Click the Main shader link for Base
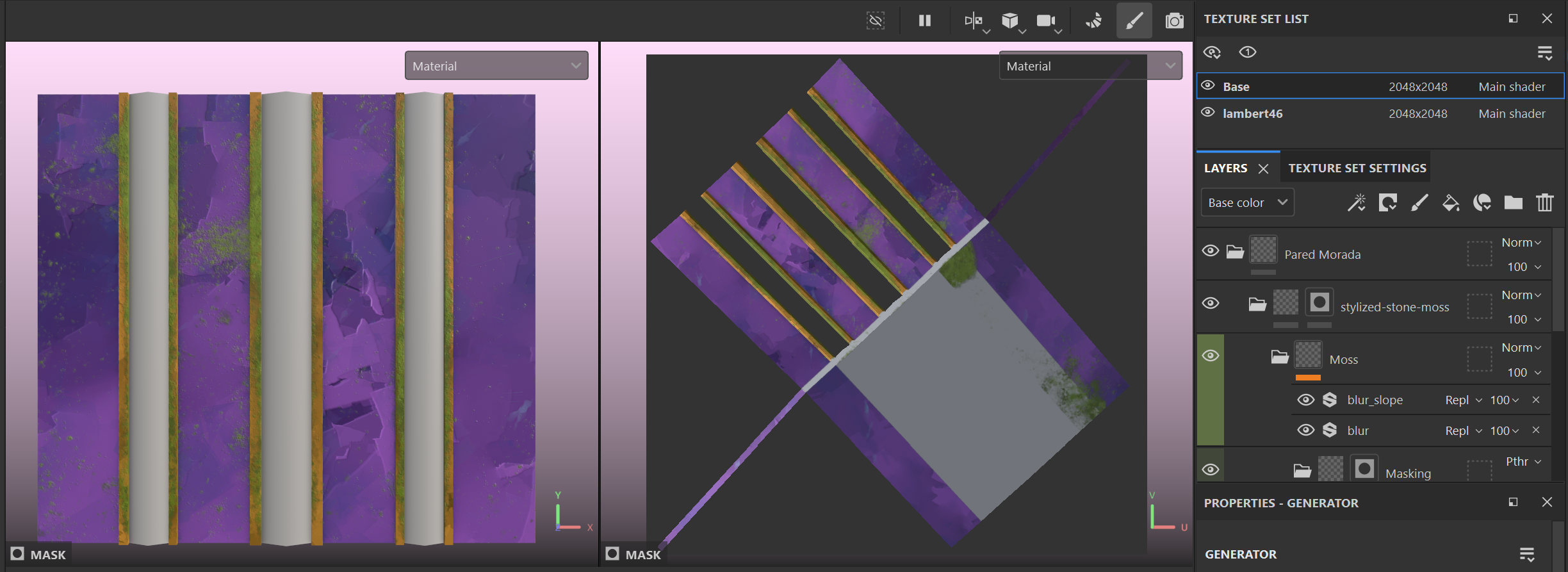The height and width of the screenshot is (572, 1568). (x=1512, y=86)
